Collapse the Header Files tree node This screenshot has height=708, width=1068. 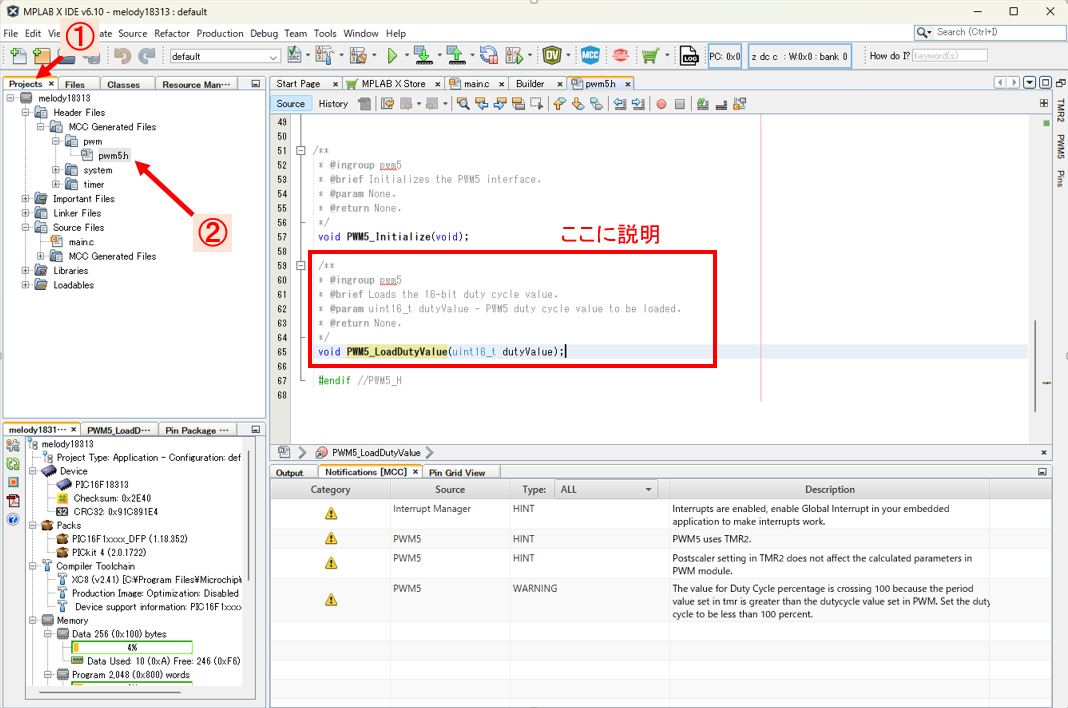(26, 113)
